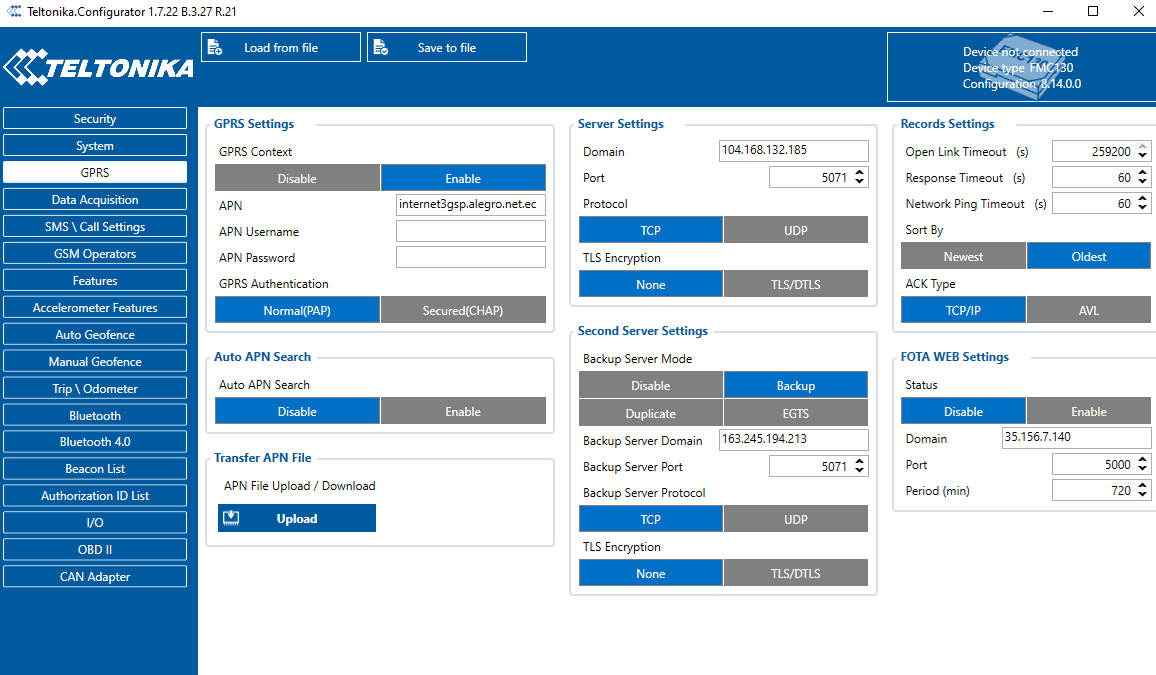
Task: Click the Teltonika logo
Action: click(99, 67)
